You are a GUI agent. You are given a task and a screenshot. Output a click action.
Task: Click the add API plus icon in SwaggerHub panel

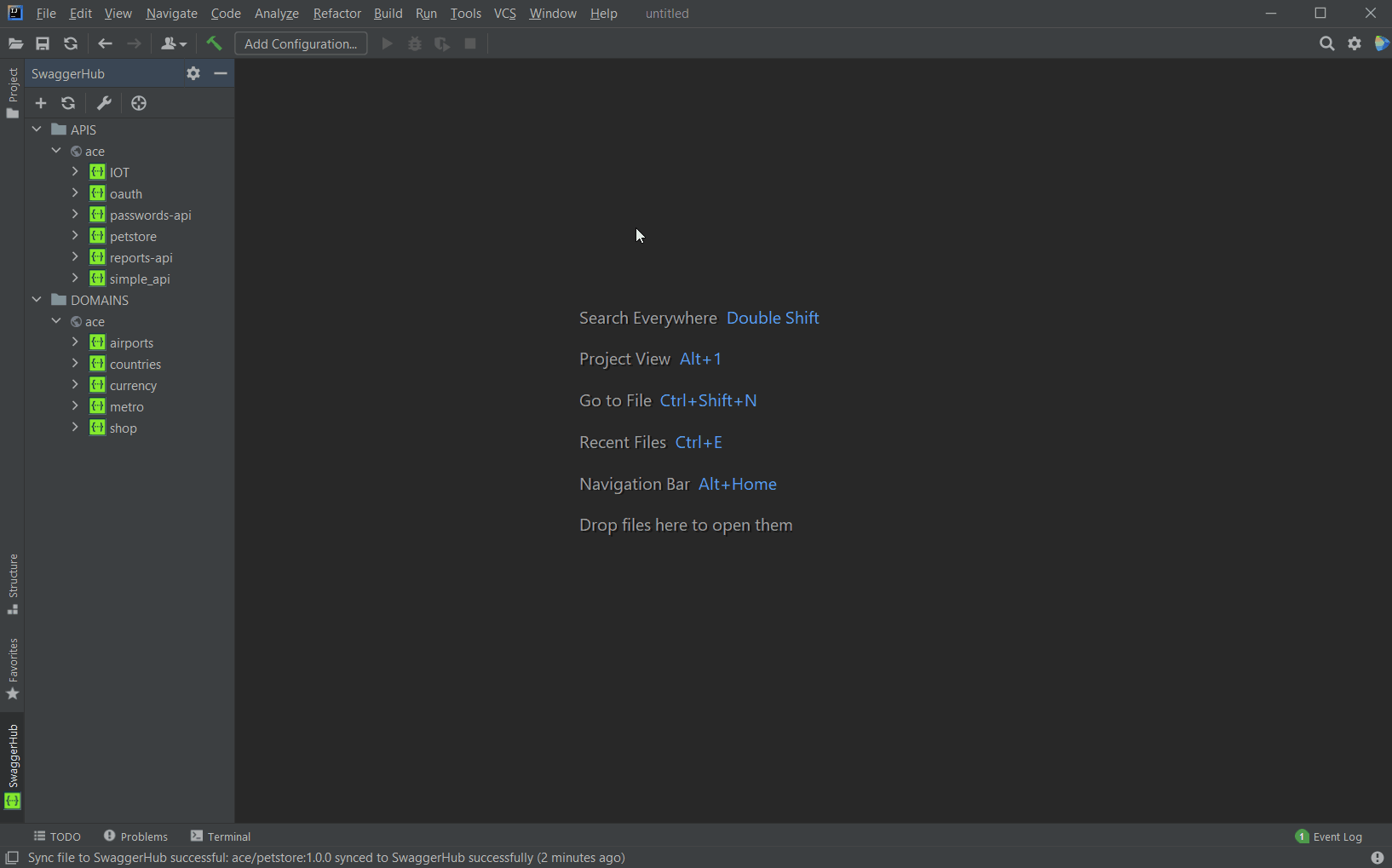pos(40,103)
